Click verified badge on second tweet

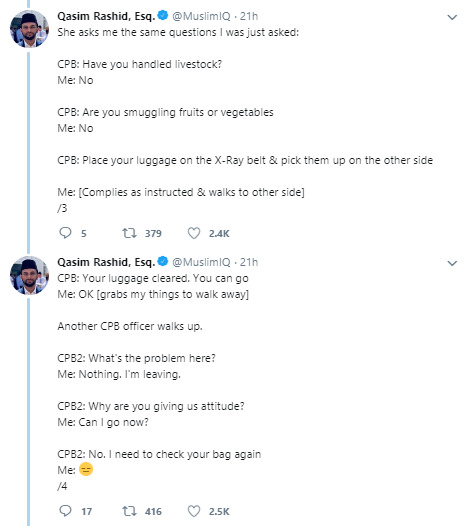click(x=163, y=261)
